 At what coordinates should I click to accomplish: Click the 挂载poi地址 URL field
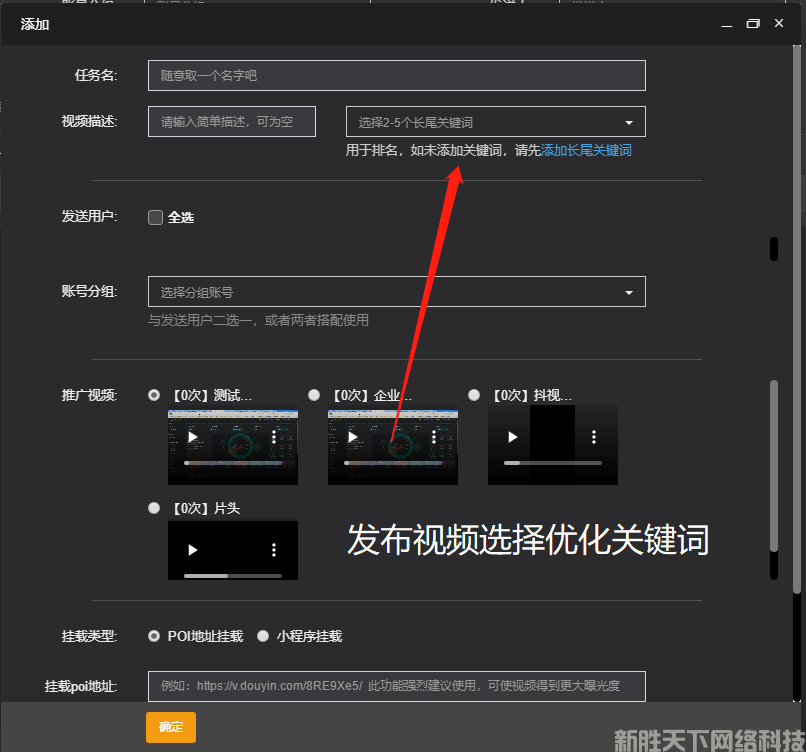(x=396, y=686)
